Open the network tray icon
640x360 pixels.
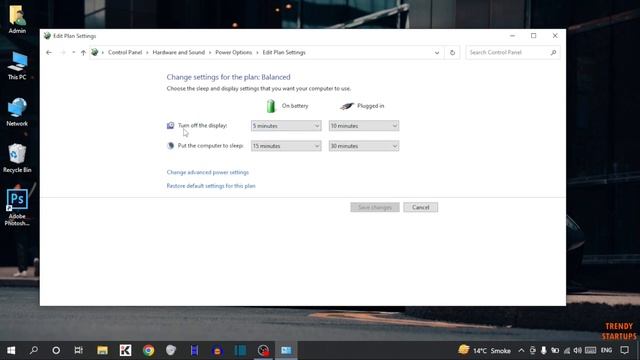pyautogui.click(x=567, y=350)
